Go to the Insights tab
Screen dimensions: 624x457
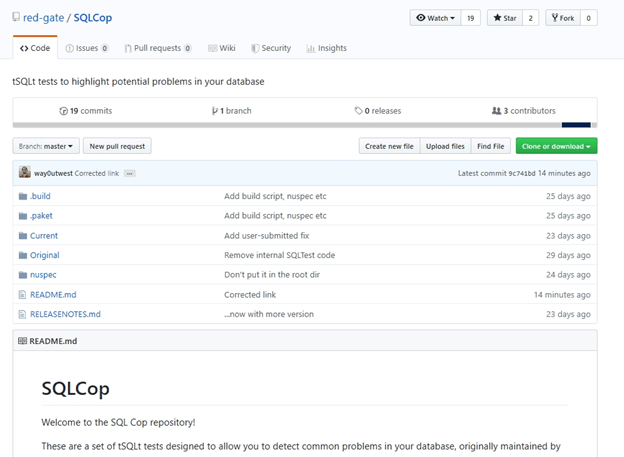pyautogui.click(x=327, y=48)
